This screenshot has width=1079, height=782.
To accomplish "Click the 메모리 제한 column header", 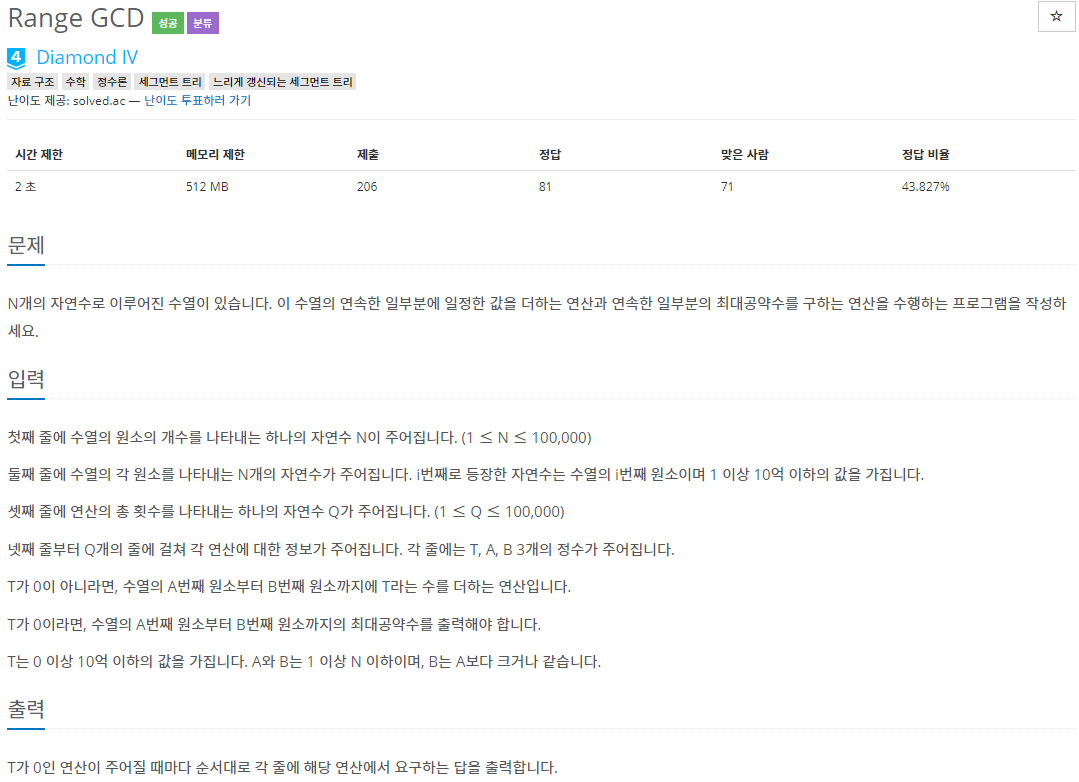I will 215,155.
